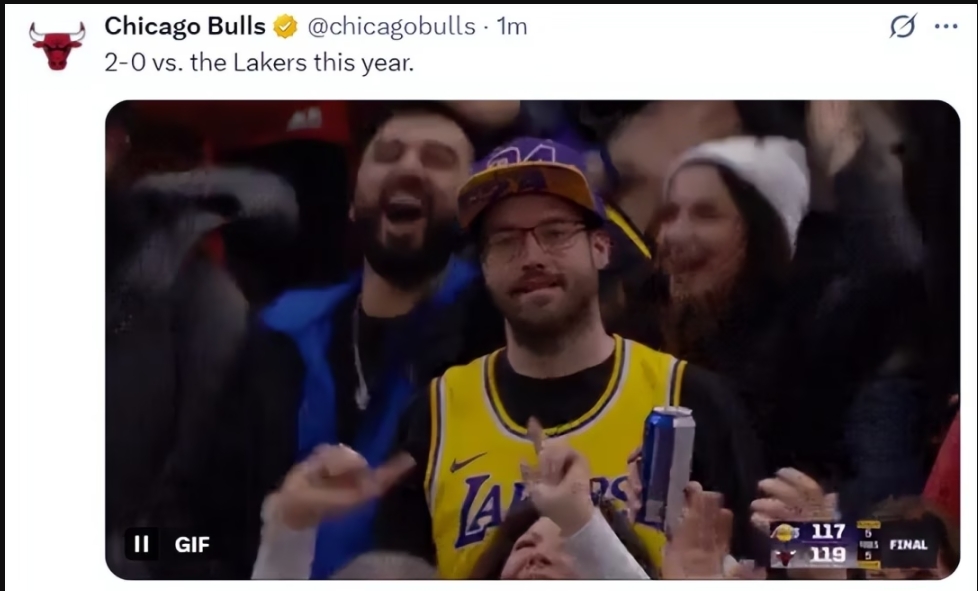Open the three-dot more options menu
The image size is (978, 591).
[x=946, y=26]
